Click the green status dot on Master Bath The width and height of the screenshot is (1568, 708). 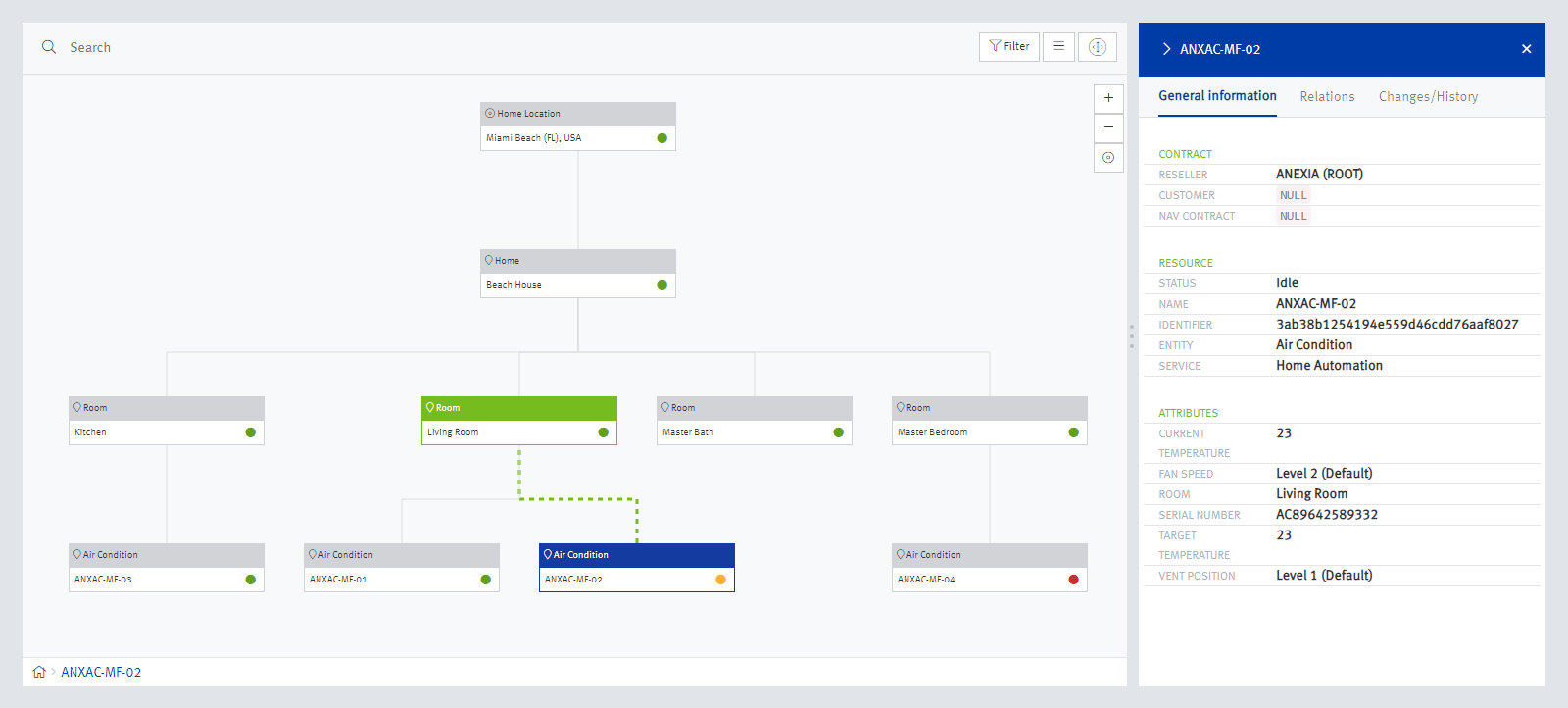click(838, 432)
